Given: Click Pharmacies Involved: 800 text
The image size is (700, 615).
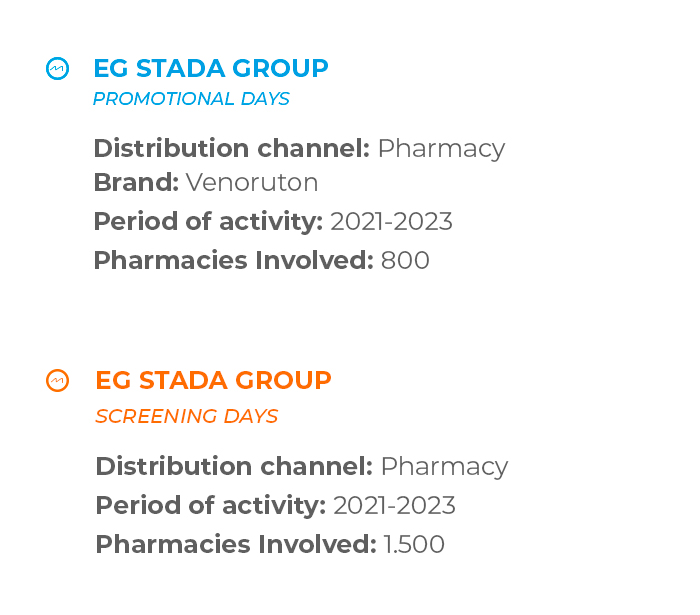Looking at the screenshot, I should tap(262, 260).
